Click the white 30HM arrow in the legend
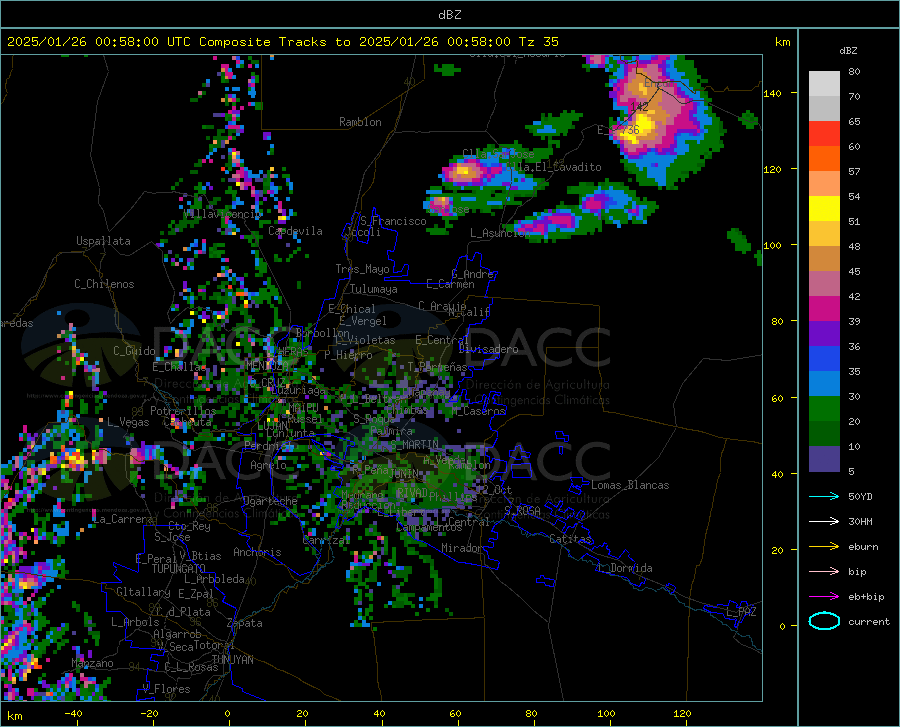The width and height of the screenshot is (900, 727). click(824, 522)
